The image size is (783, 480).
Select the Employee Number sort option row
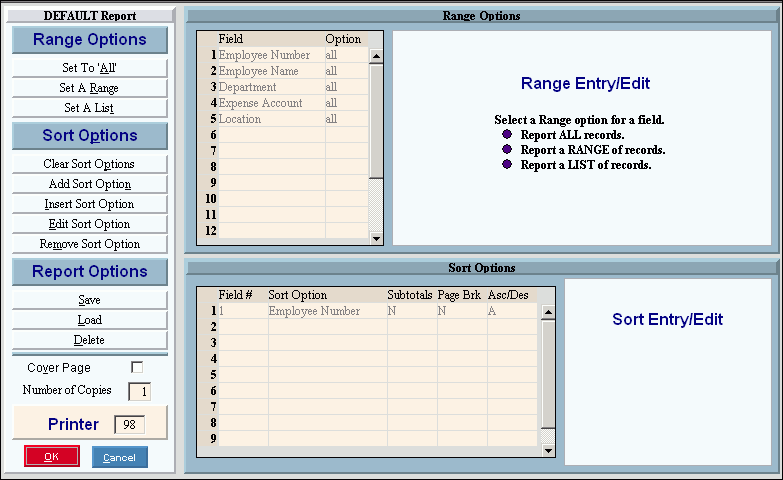(x=326, y=311)
